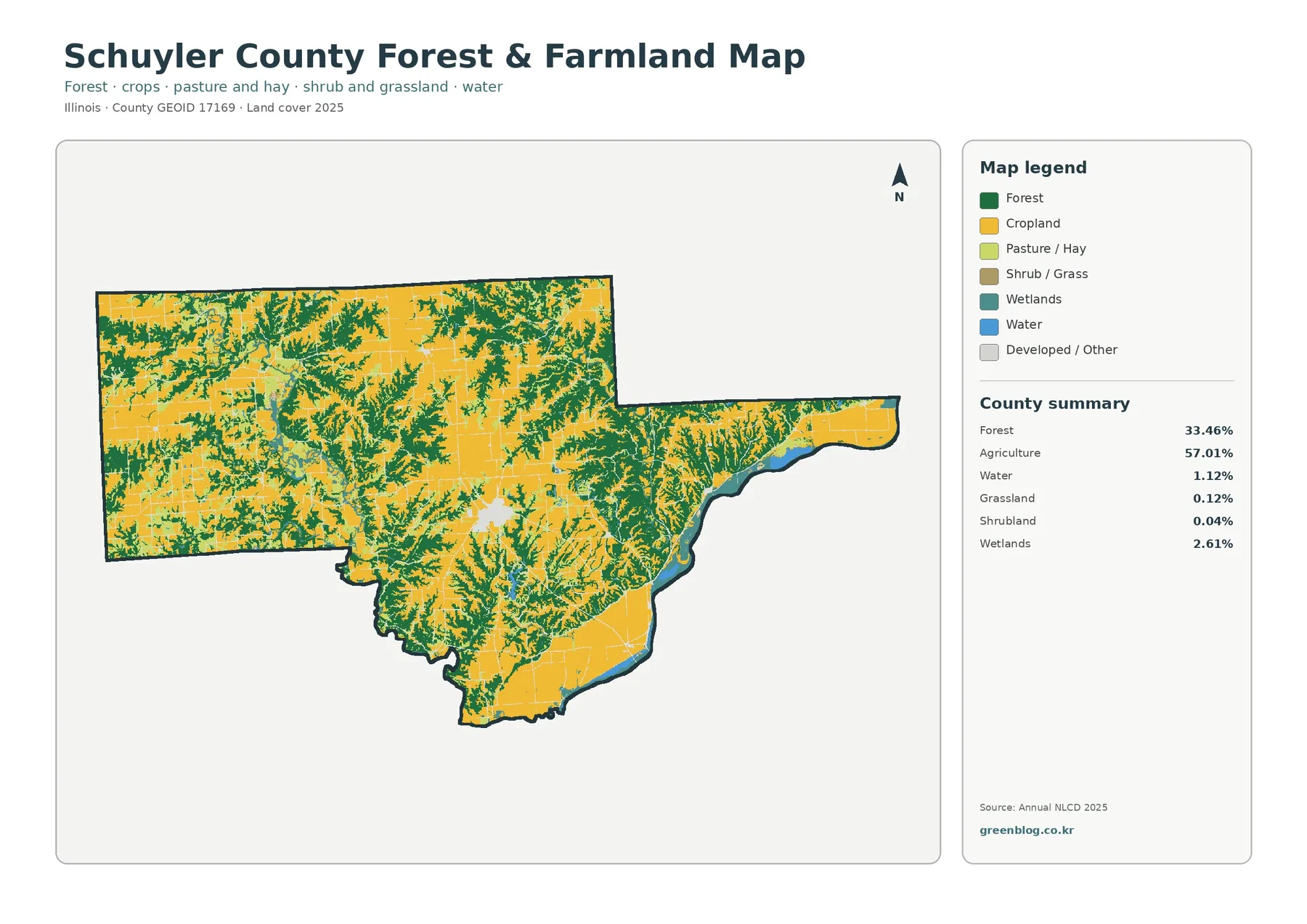This screenshot has height=924, width=1307.
Task: Click the Cropland yellow legend swatch
Action: click(989, 226)
